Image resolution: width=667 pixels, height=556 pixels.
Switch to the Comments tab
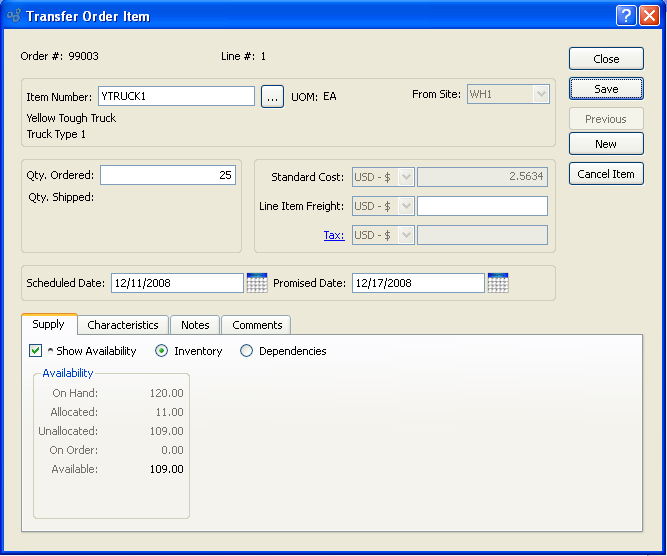tap(257, 325)
